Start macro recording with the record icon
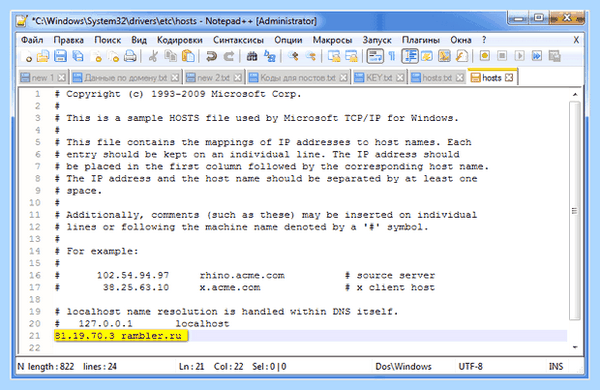 [484, 56]
